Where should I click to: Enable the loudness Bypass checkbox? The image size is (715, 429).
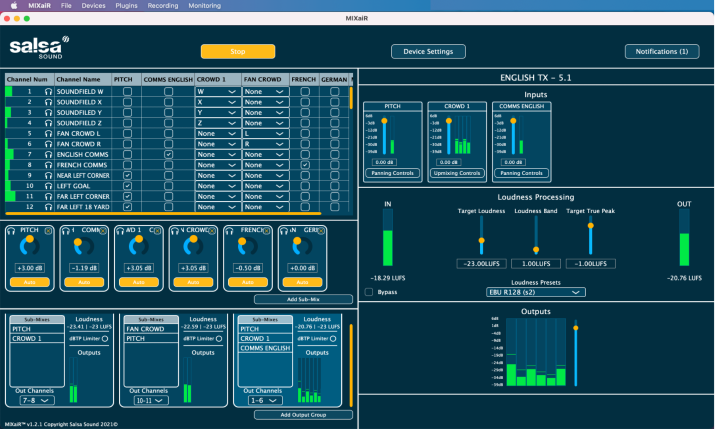[369, 292]
